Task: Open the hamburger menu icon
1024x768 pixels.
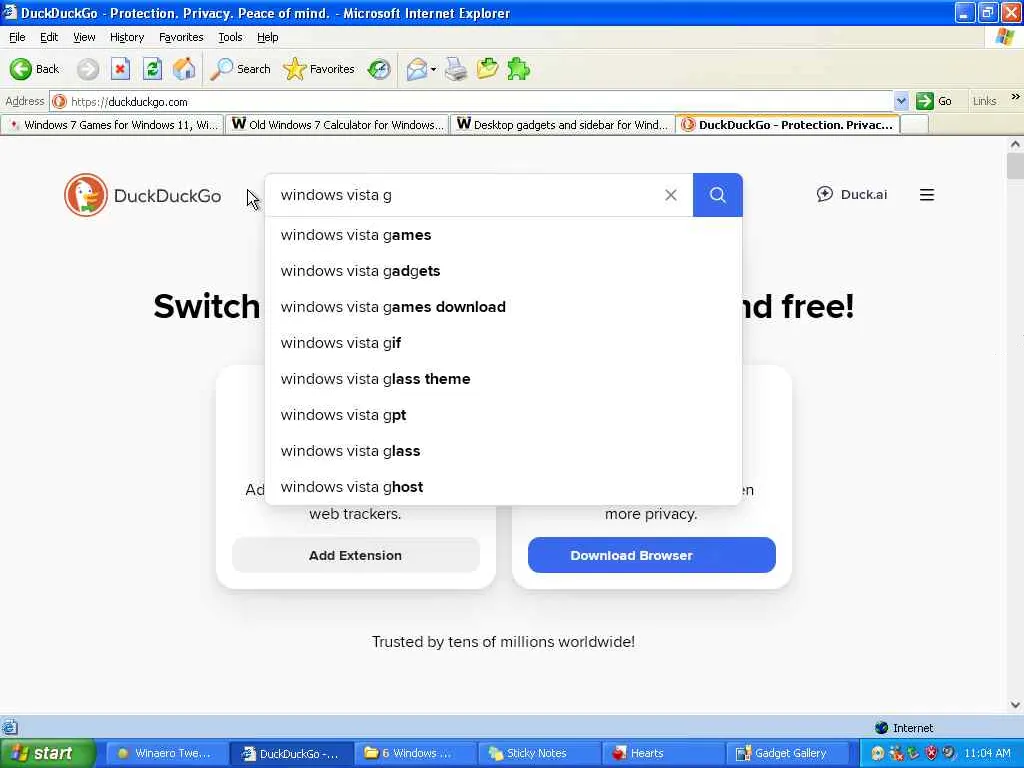Action: point(927,195)
